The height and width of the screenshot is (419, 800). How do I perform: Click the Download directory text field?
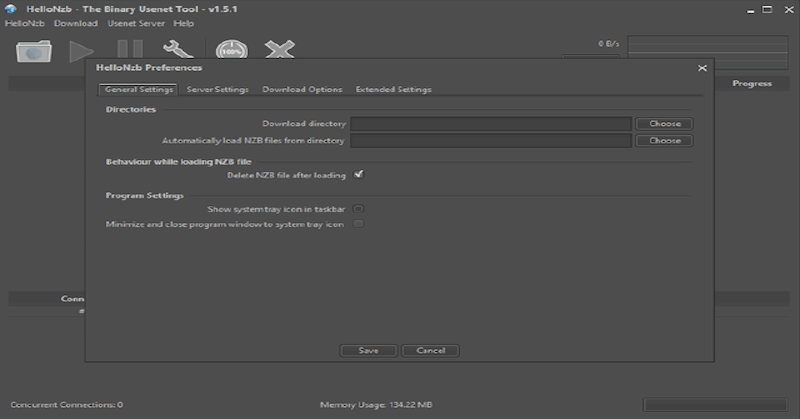(x=490, y=124)
